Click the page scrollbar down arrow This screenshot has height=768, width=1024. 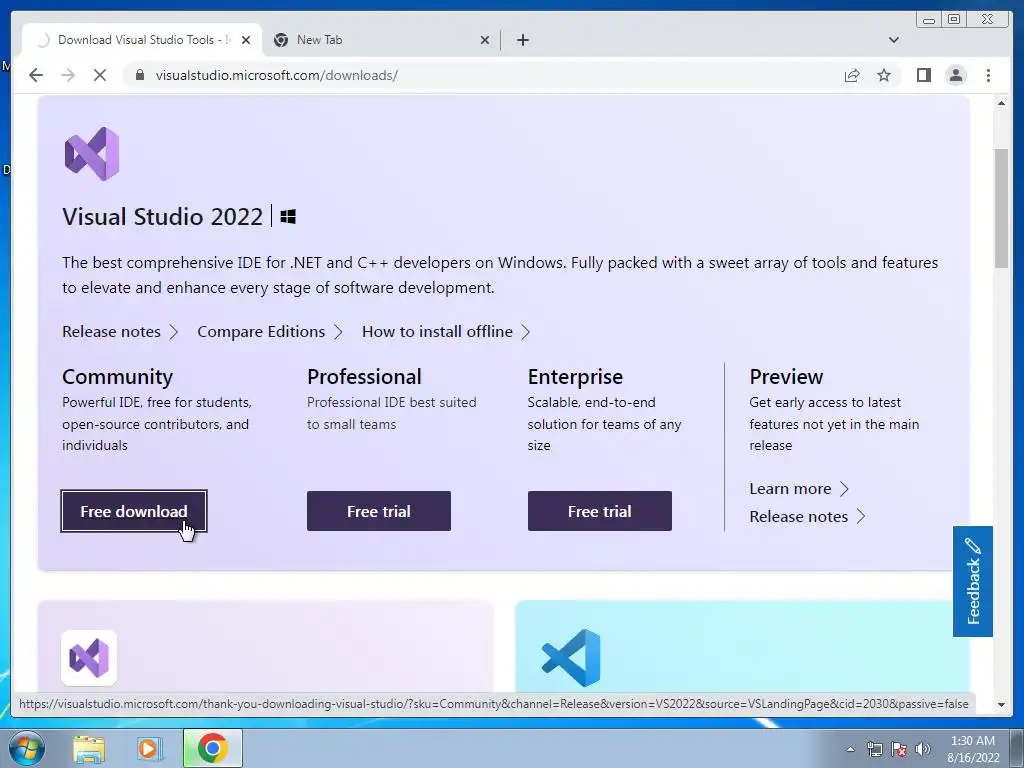coord(1001,705)
